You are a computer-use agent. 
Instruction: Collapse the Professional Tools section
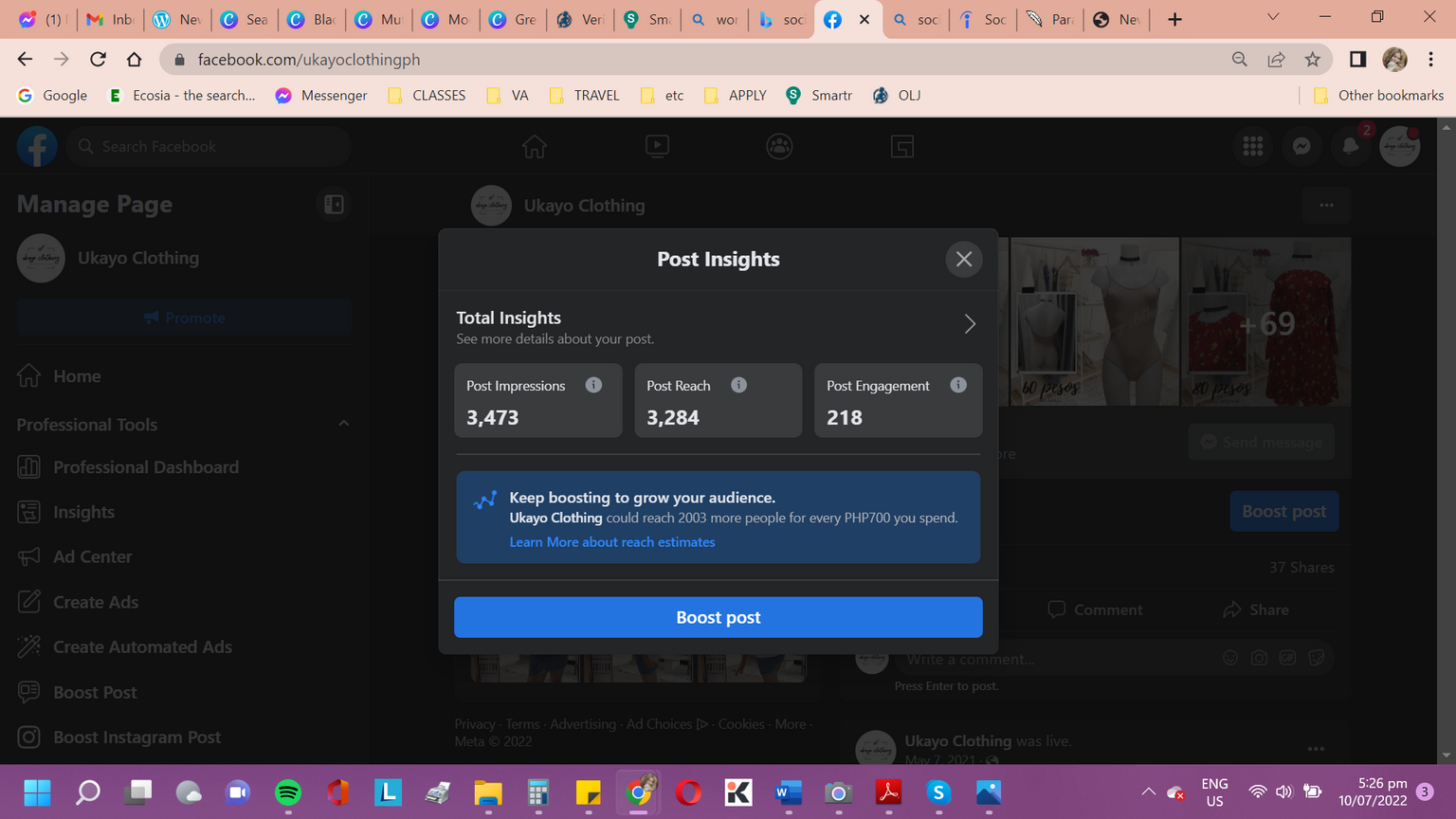[x=343, y=424]
